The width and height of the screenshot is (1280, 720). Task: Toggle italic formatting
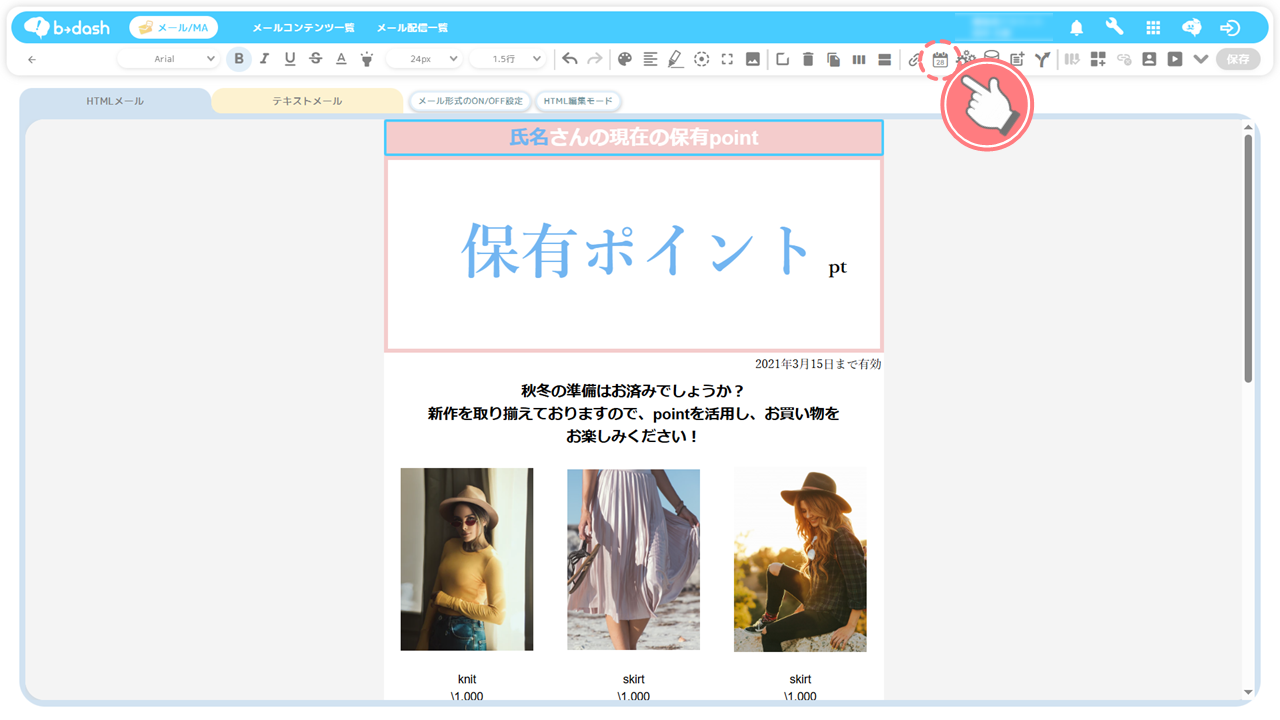tap(264, 59)
